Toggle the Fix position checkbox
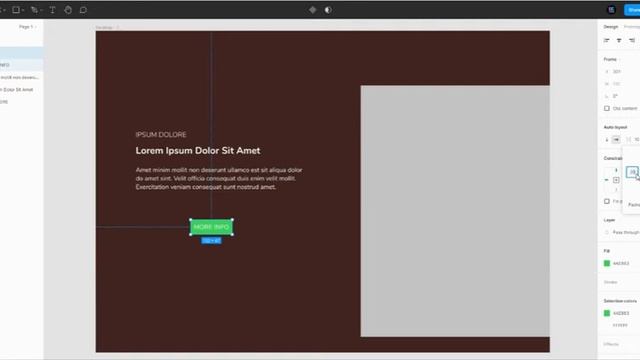 pos(607,201)
